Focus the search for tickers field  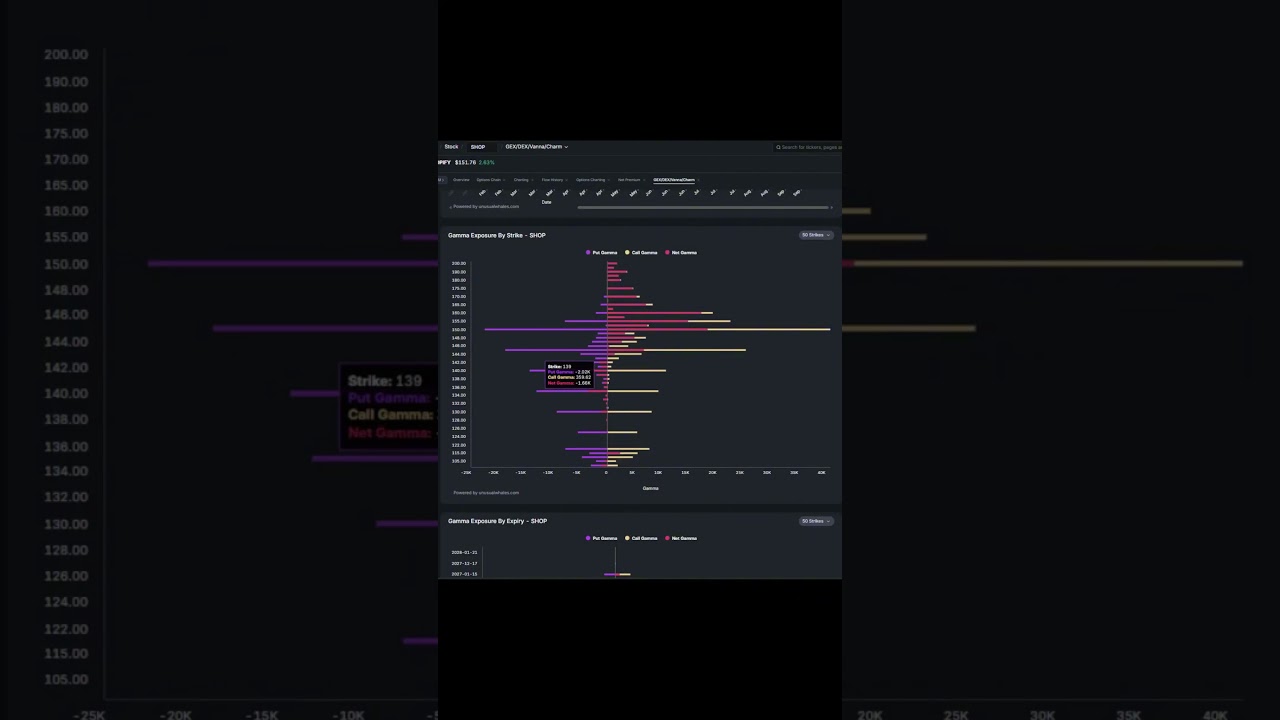coord(810,147)
